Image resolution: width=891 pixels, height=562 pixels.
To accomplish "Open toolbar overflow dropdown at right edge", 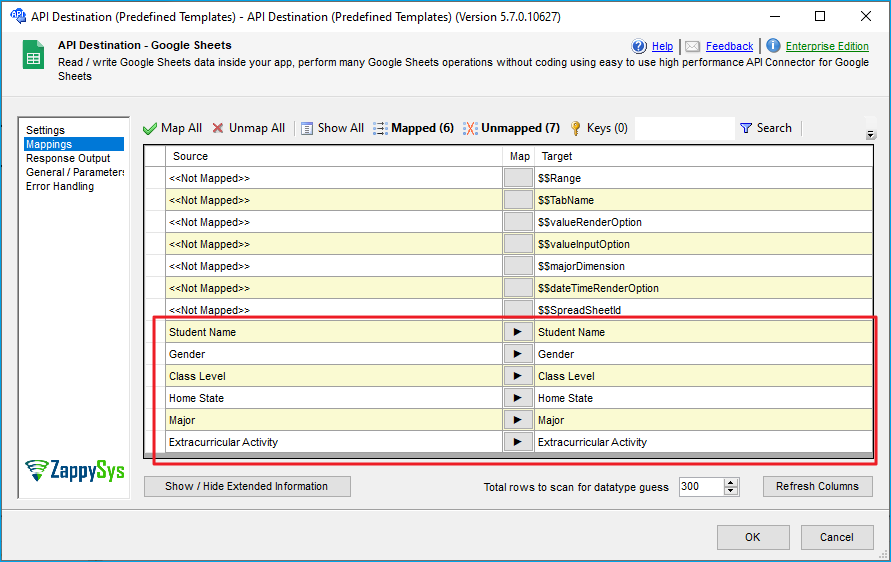I will [870, 134].
